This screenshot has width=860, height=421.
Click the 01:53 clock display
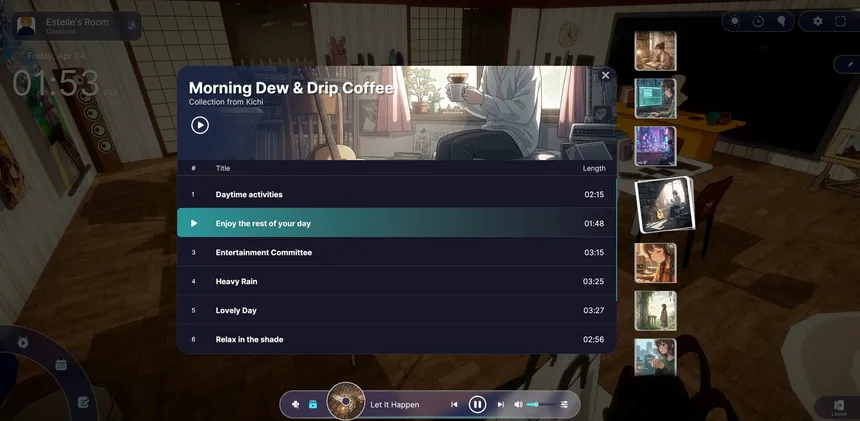55,84
